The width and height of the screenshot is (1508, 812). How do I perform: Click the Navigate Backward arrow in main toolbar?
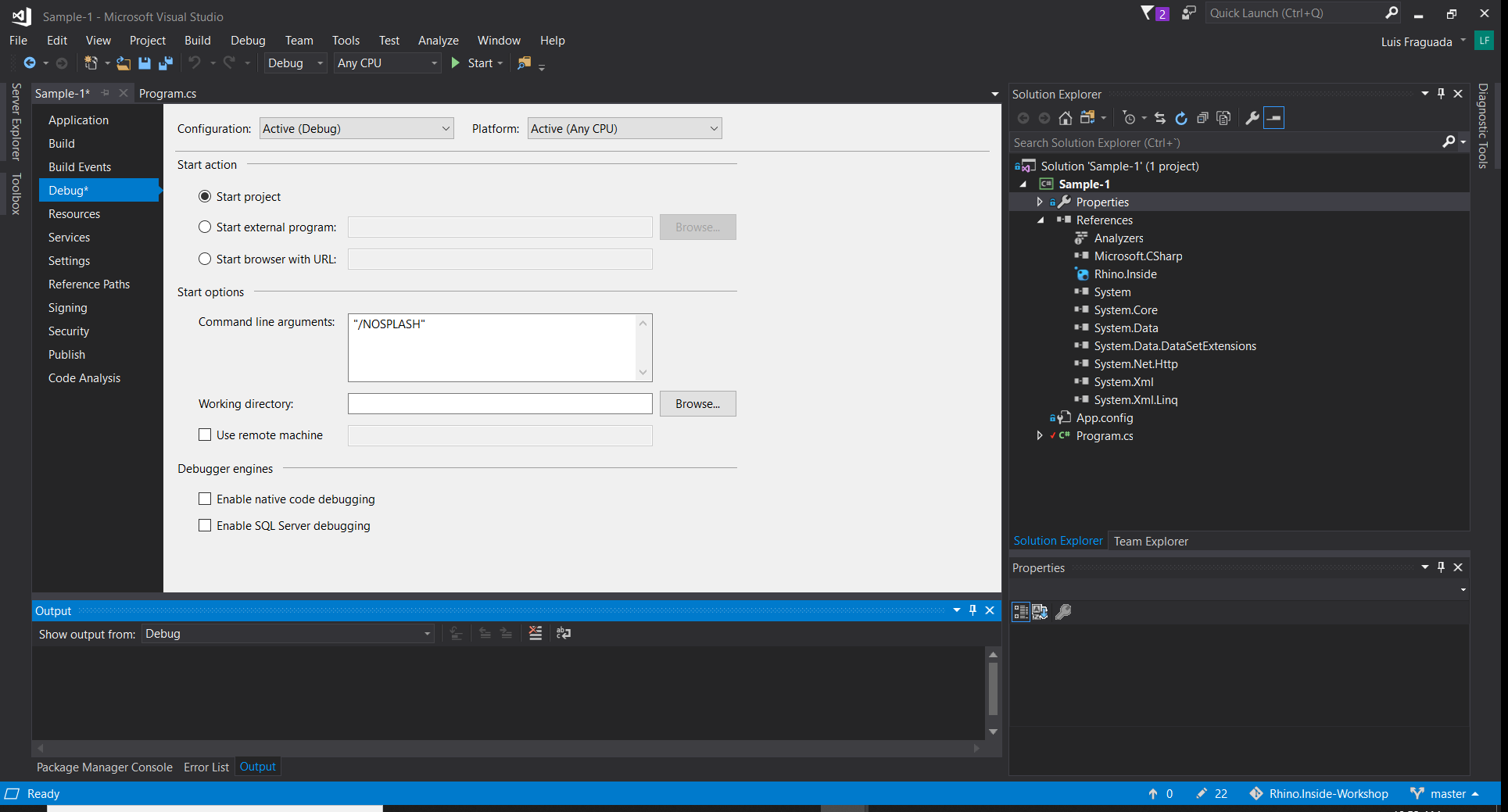[x=30, y=63]
